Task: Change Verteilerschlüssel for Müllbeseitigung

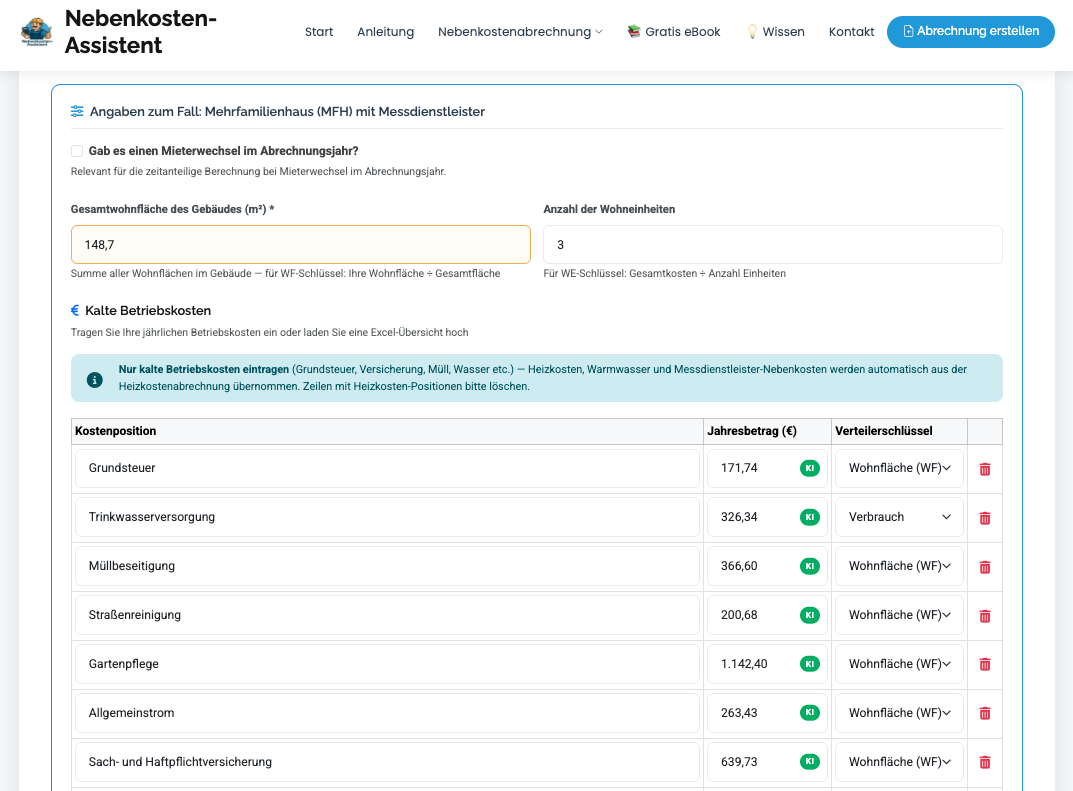Action: (x=899, y=566)
